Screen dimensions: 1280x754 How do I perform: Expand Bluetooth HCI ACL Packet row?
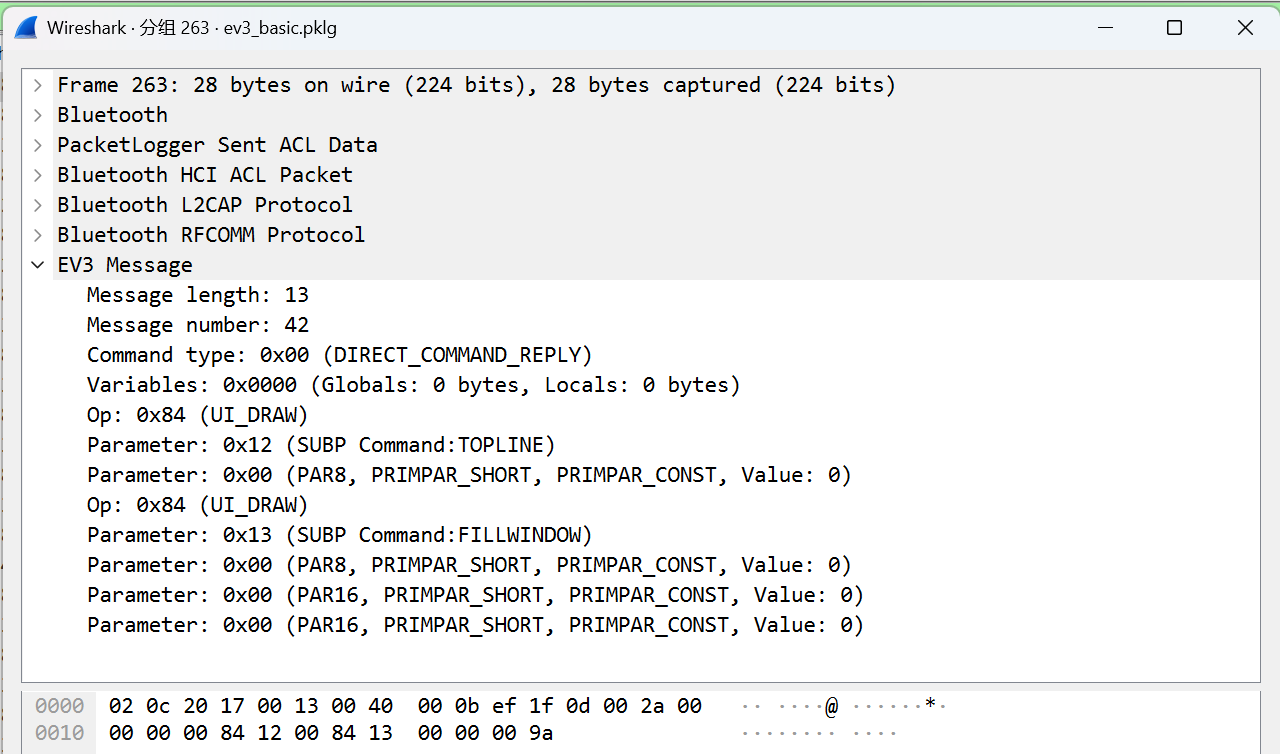[38, 175]
